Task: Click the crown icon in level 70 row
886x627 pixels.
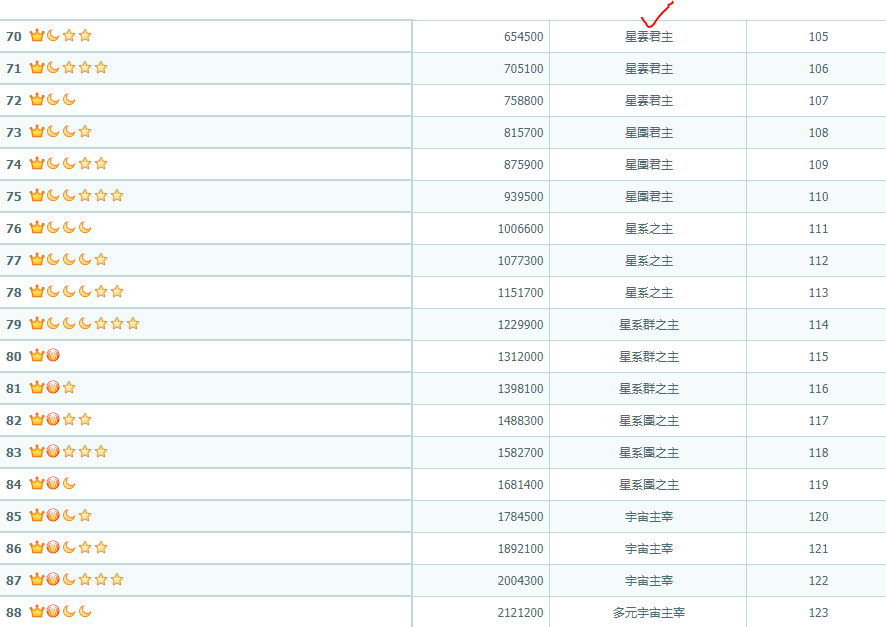Action: tap(37, 36)
